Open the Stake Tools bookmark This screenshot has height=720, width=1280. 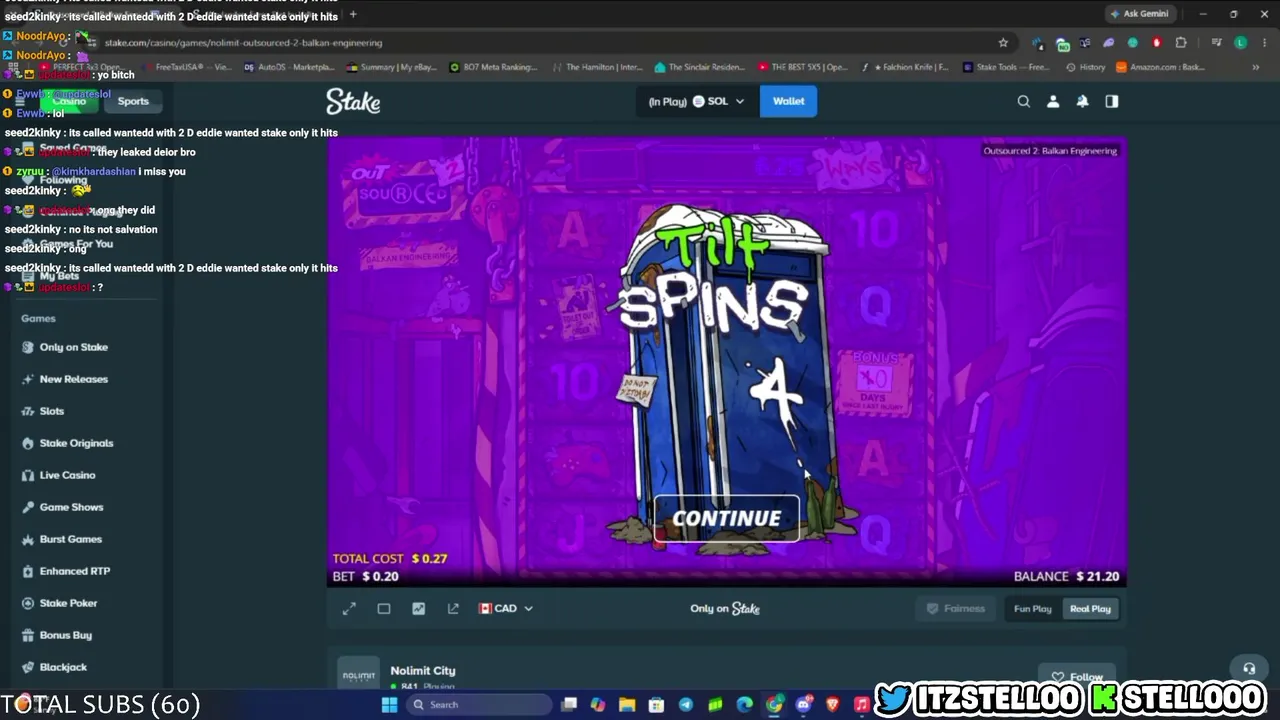[x=1006, y=67]
